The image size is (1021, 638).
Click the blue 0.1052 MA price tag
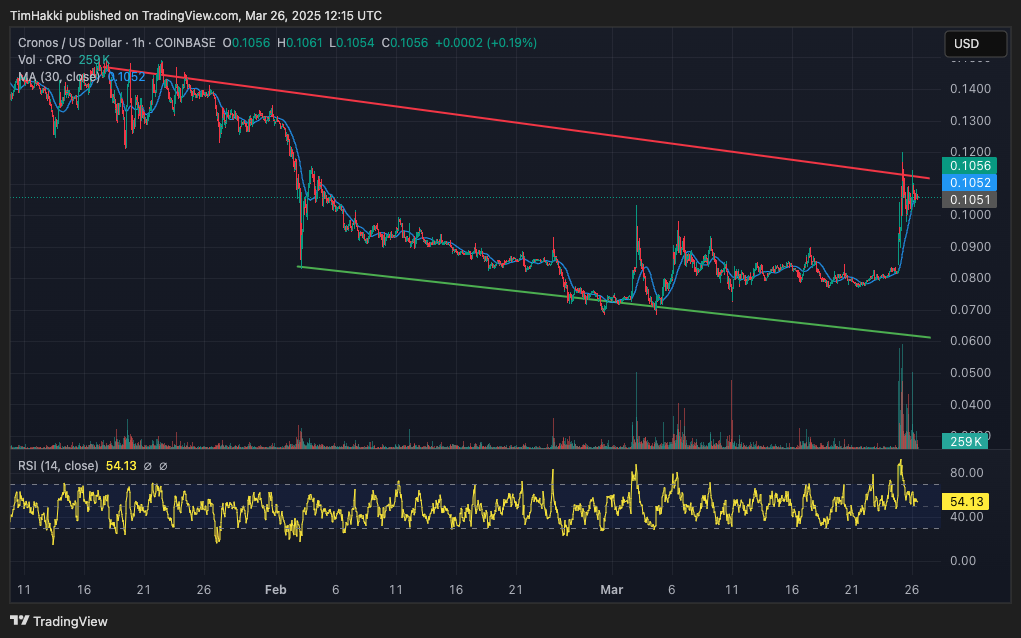969,183
